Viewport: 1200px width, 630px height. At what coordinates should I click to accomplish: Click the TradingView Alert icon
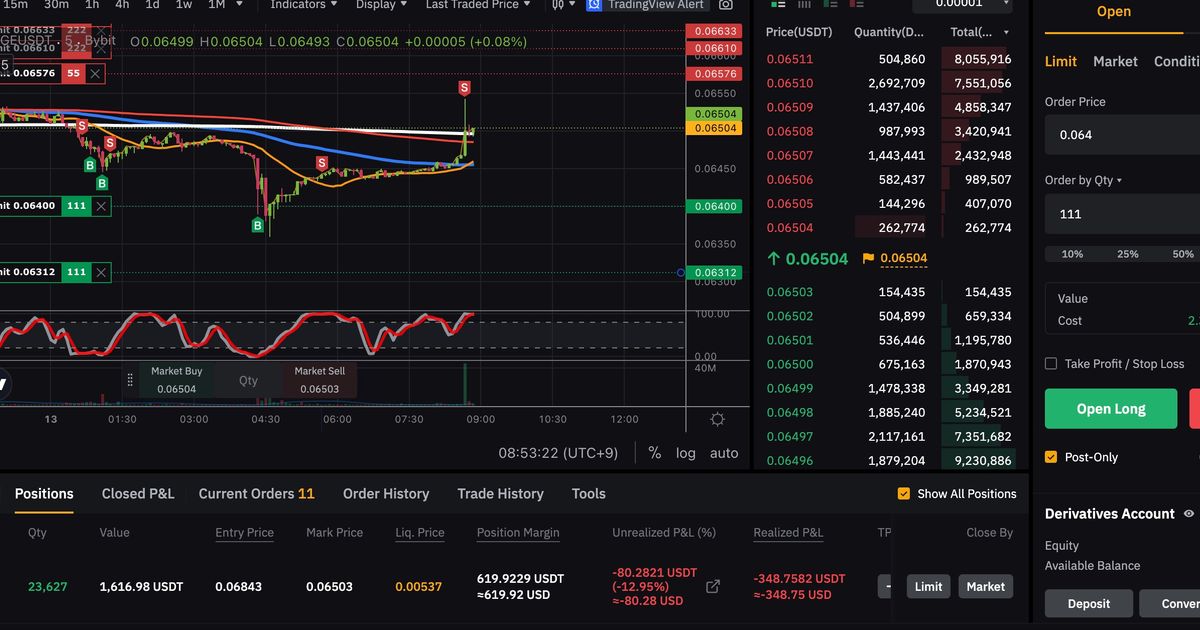coord(594,5)
